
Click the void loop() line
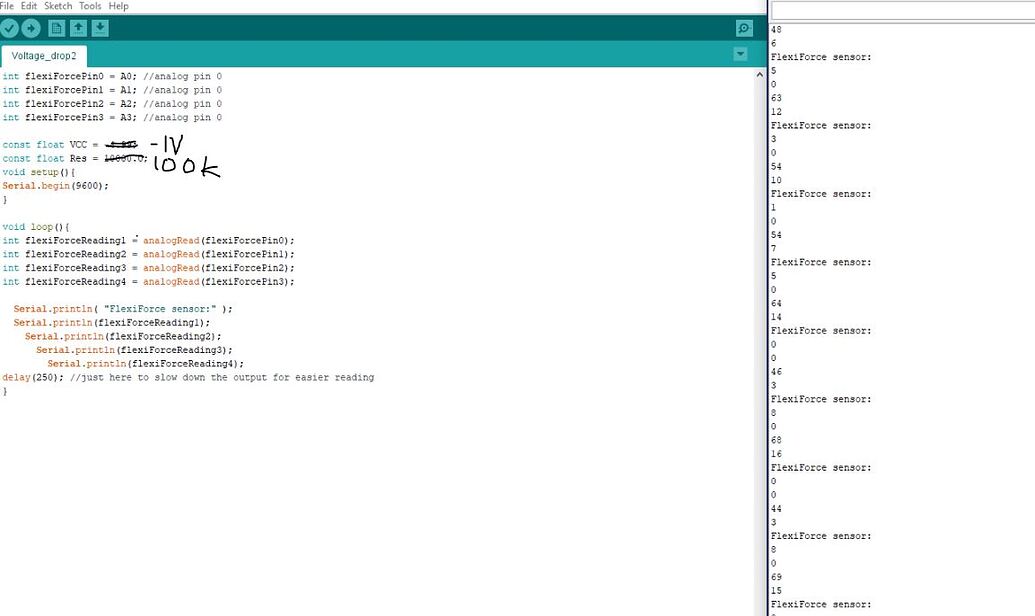click(x=36, y=227)
